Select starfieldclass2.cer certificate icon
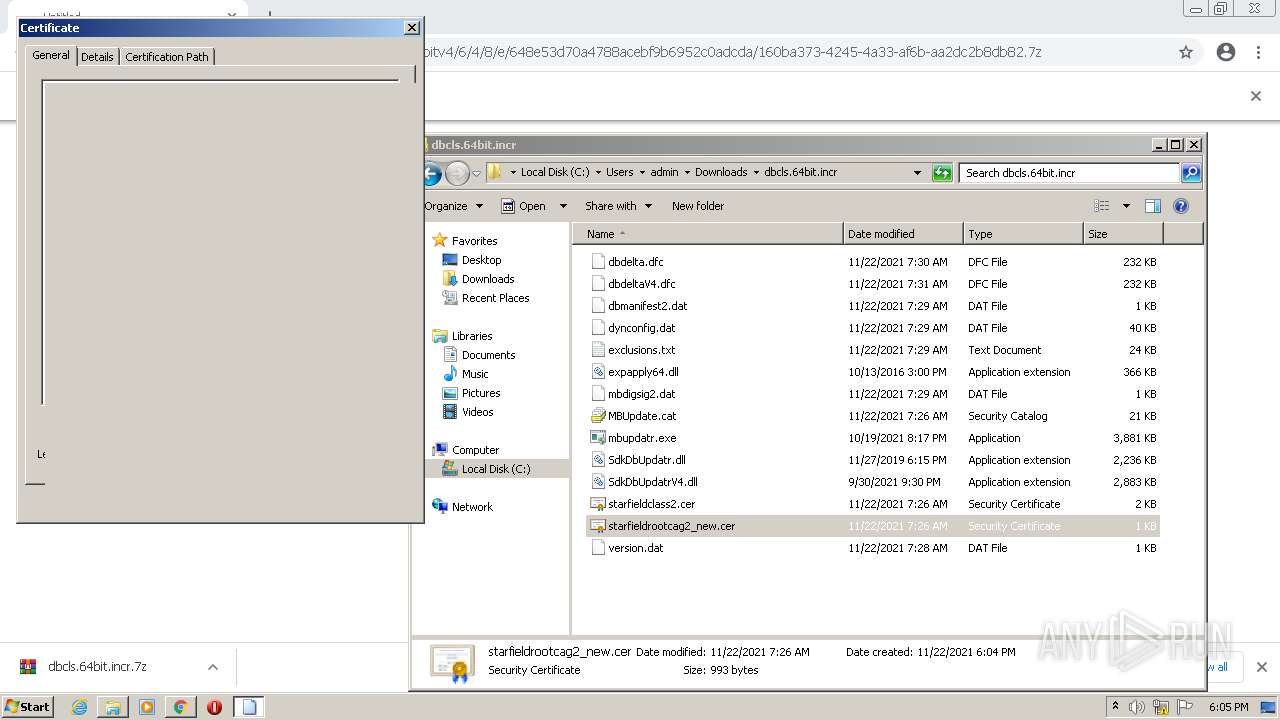This screenshot has height=720, width=1280. [598, 504]
